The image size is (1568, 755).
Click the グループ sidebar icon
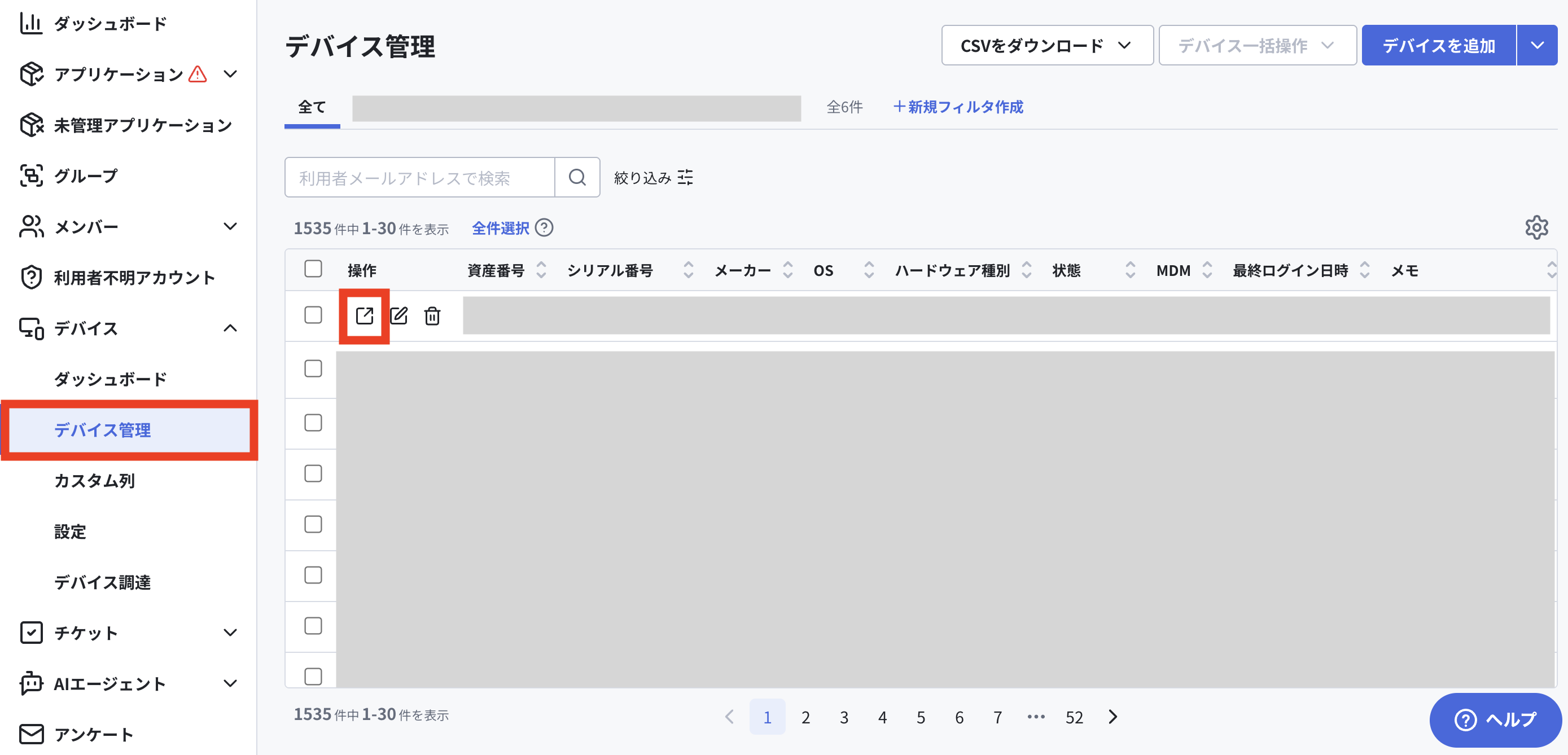click(x=32, y=176)
